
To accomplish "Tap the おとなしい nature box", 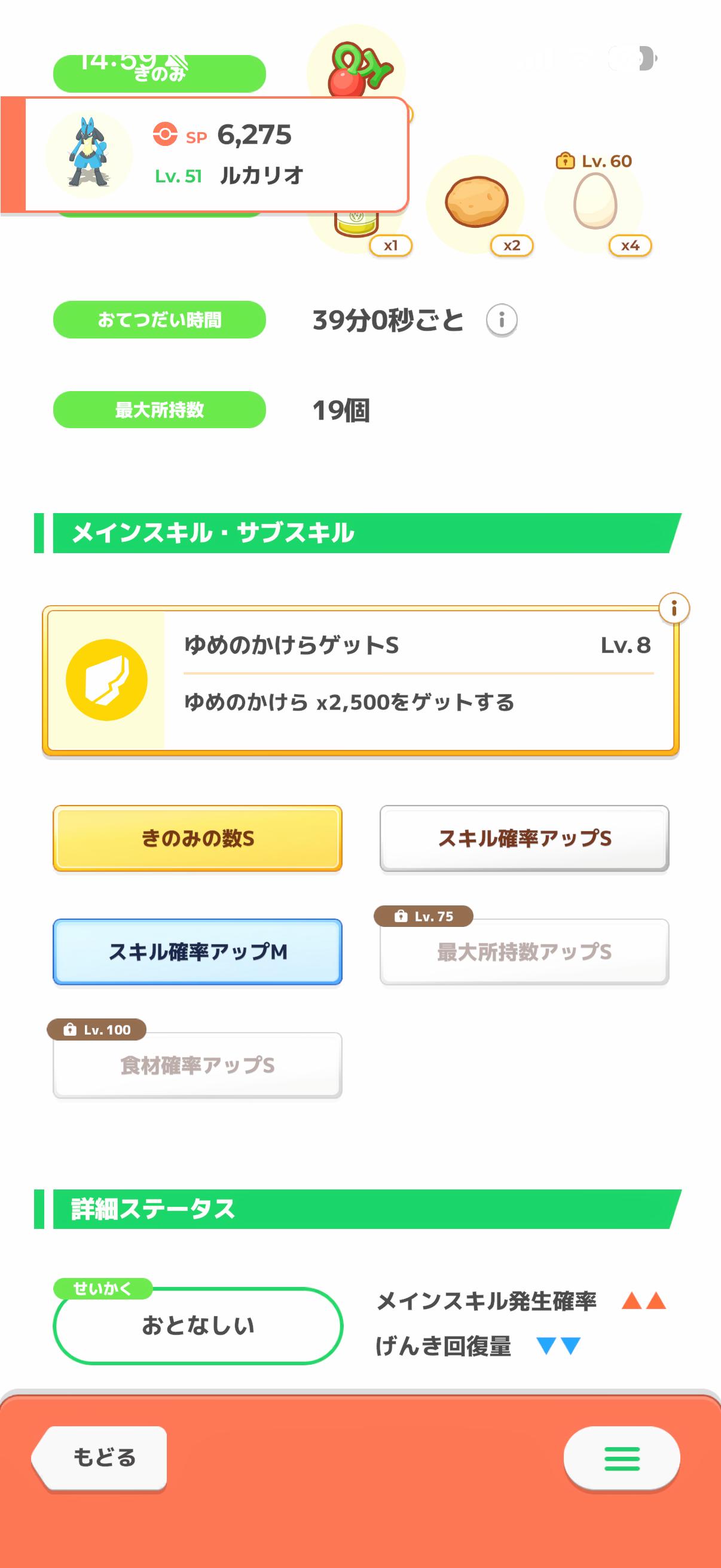I will pyautogui.click(x=198, y=1325).
